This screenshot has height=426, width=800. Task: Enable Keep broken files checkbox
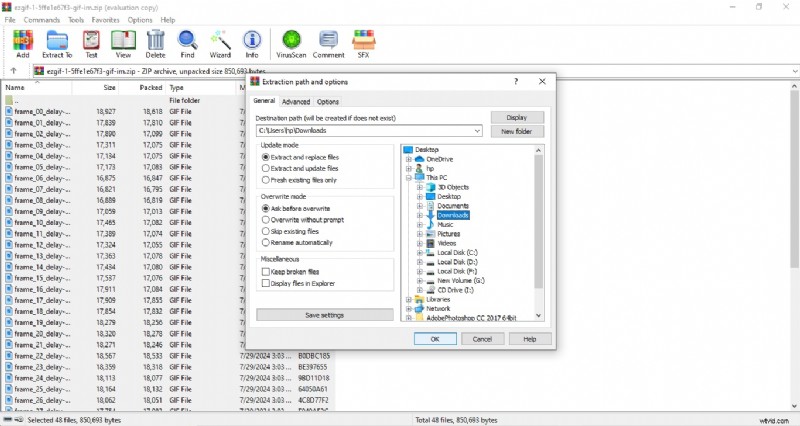(x=265, y=272)
